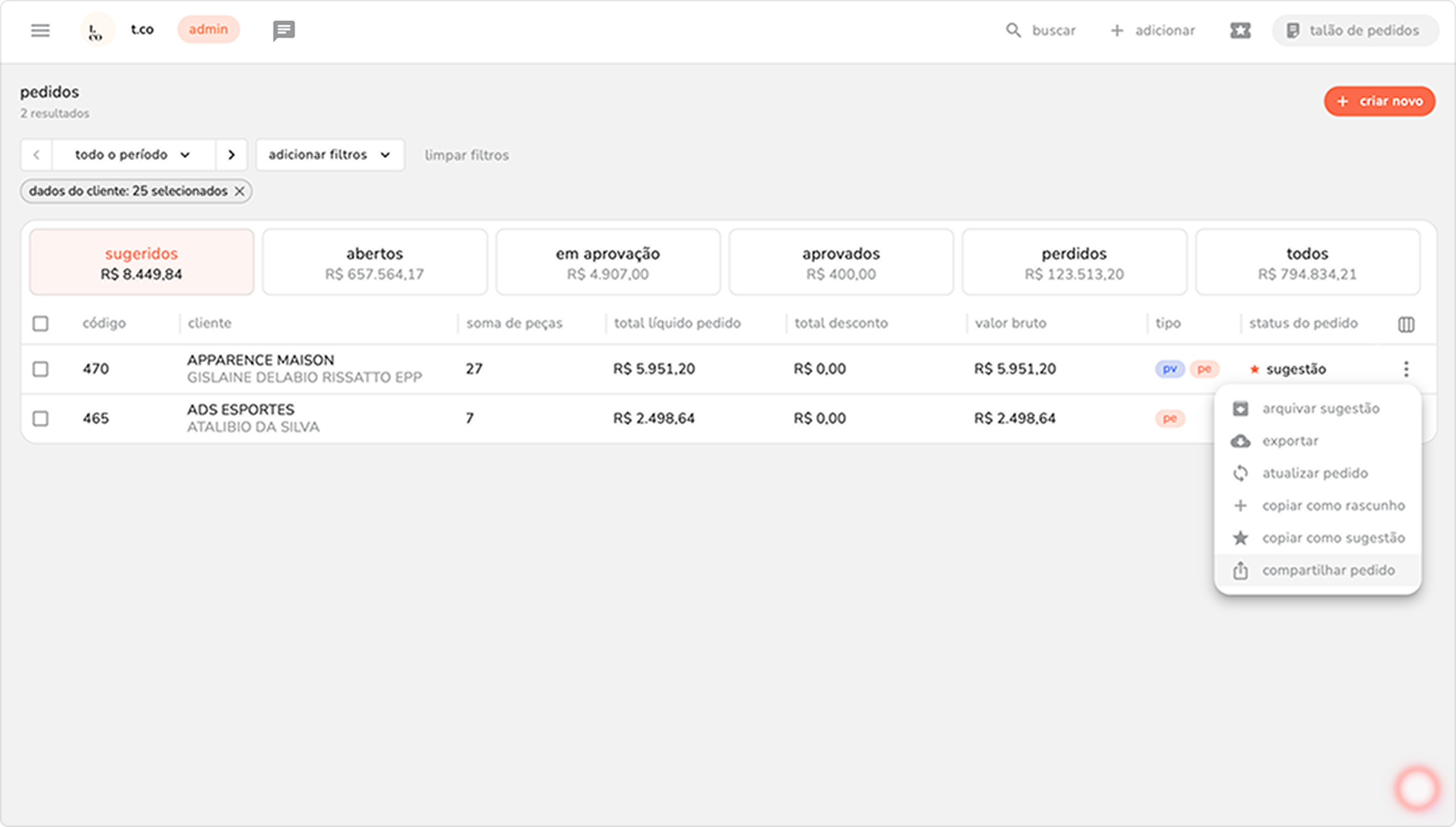Screen dimensions: 1456x827
Task: Click the ticket coupon icon
Action: pyautogui.click(x=1240, y=30)
